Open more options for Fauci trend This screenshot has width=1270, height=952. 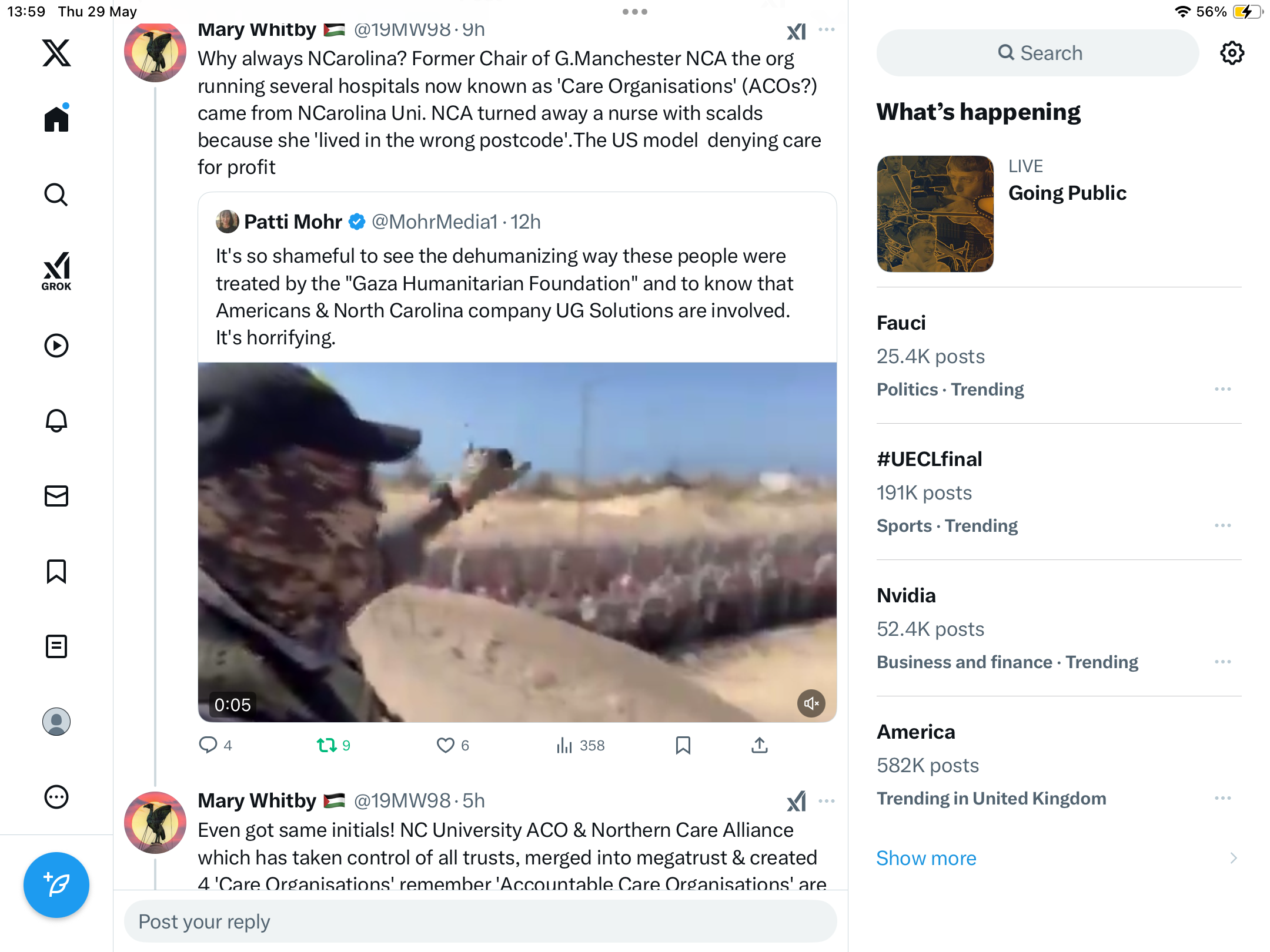click(1223, 389)
